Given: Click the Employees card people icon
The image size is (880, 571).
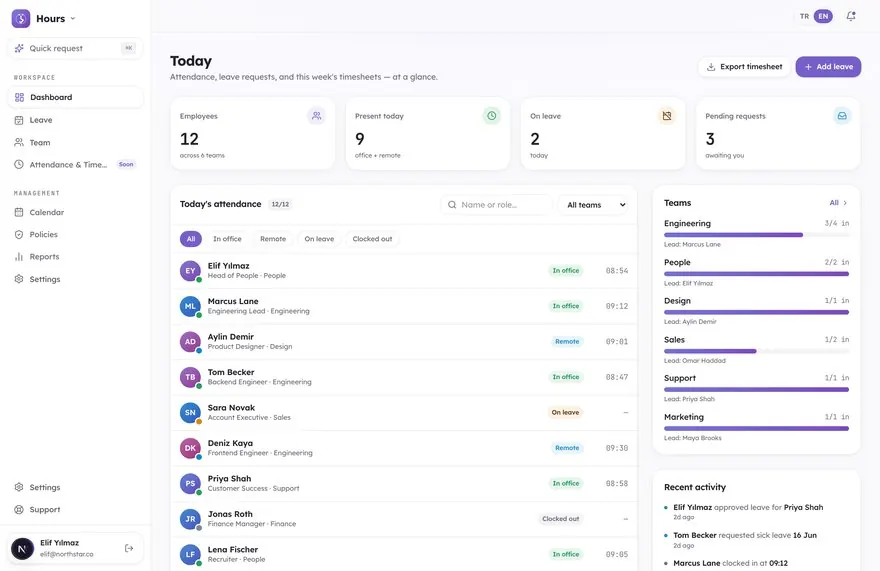Looking at the screenshot, I should [317, 116].
